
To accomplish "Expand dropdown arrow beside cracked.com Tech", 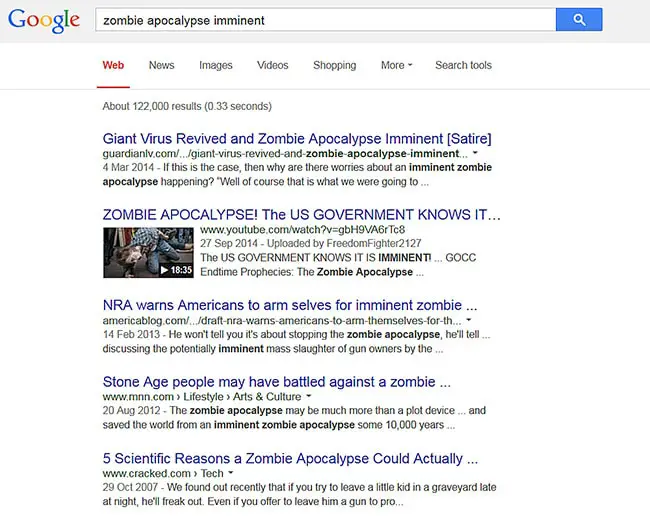I will tap(230, 473).
